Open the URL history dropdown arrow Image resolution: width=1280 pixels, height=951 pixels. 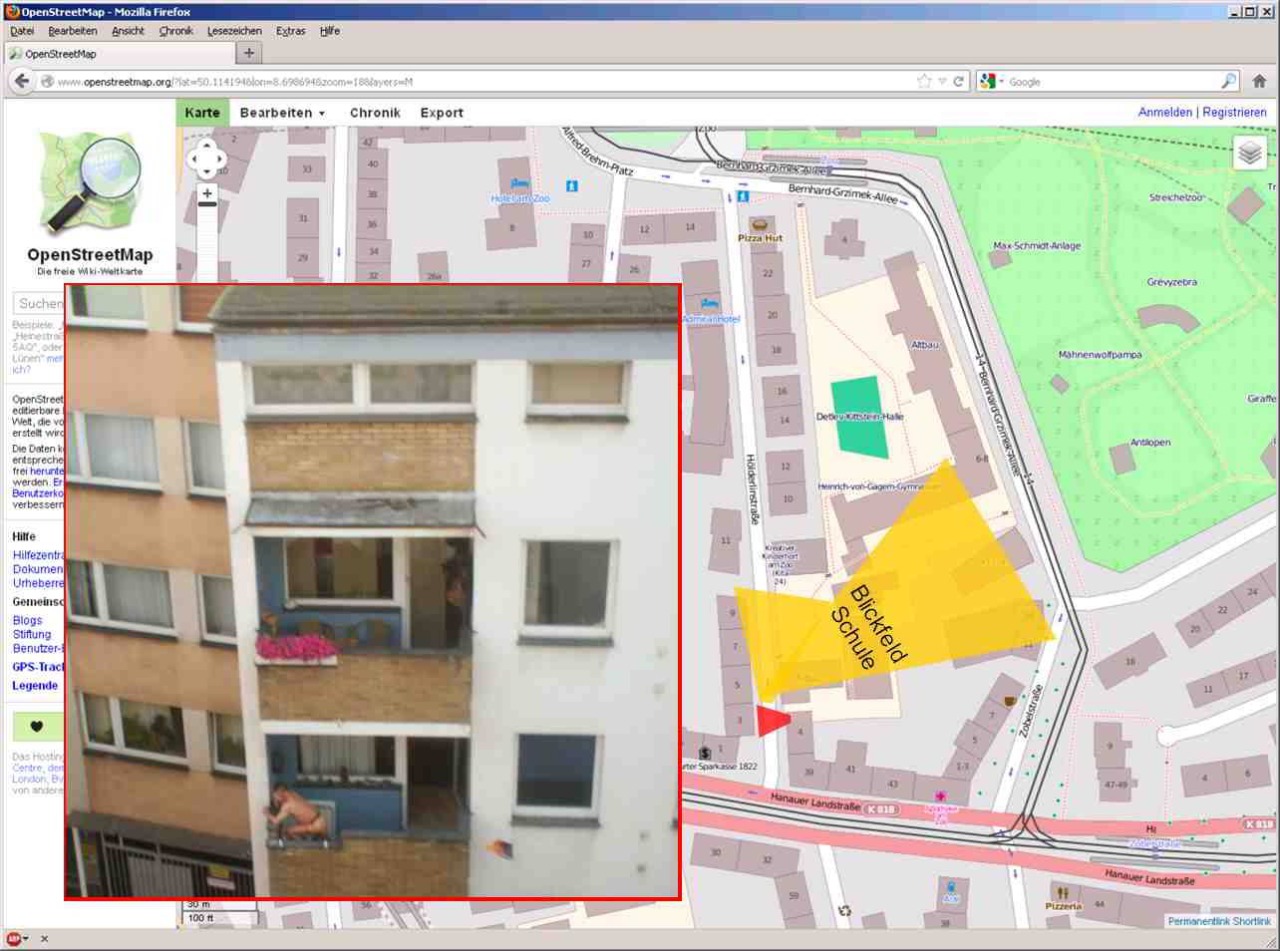pos(942,82)
